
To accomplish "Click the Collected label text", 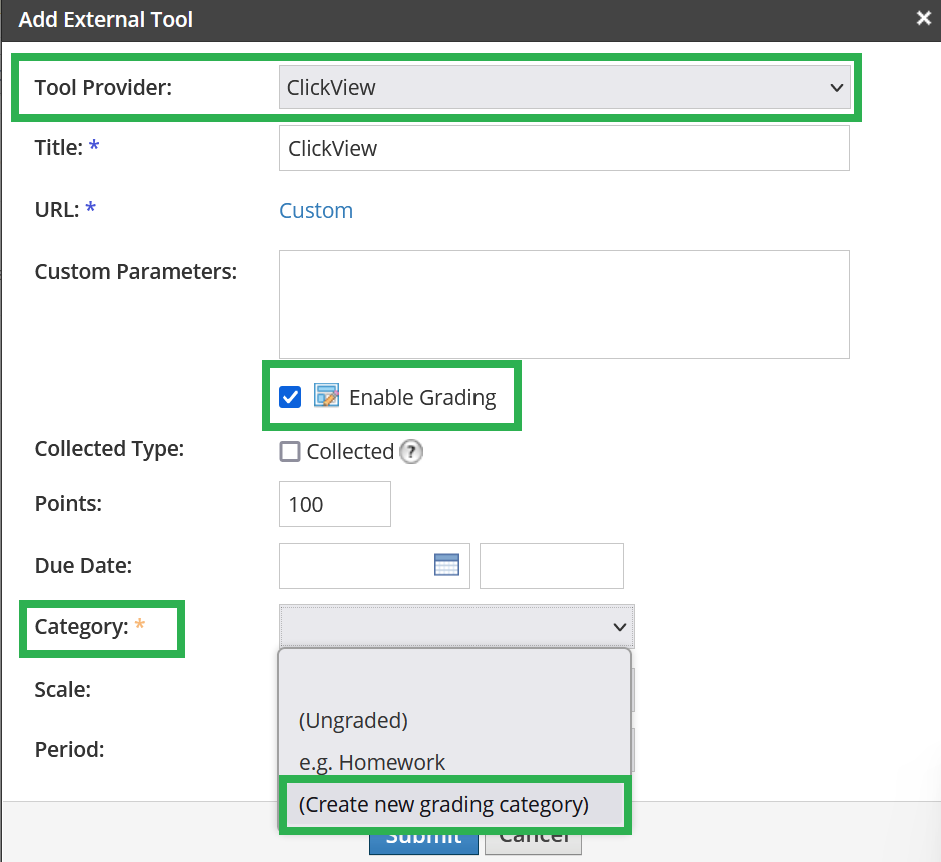I will 350,451.
